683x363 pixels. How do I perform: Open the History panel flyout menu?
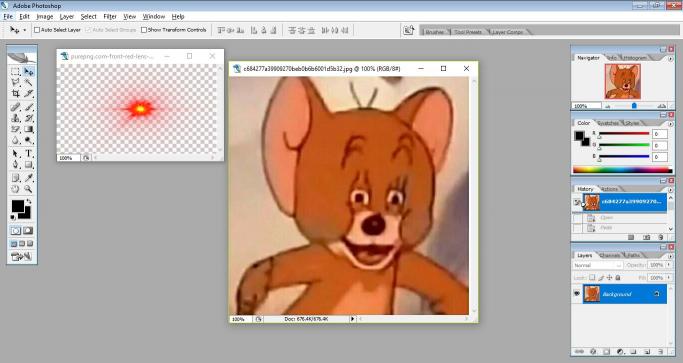[x=670, y=190]
